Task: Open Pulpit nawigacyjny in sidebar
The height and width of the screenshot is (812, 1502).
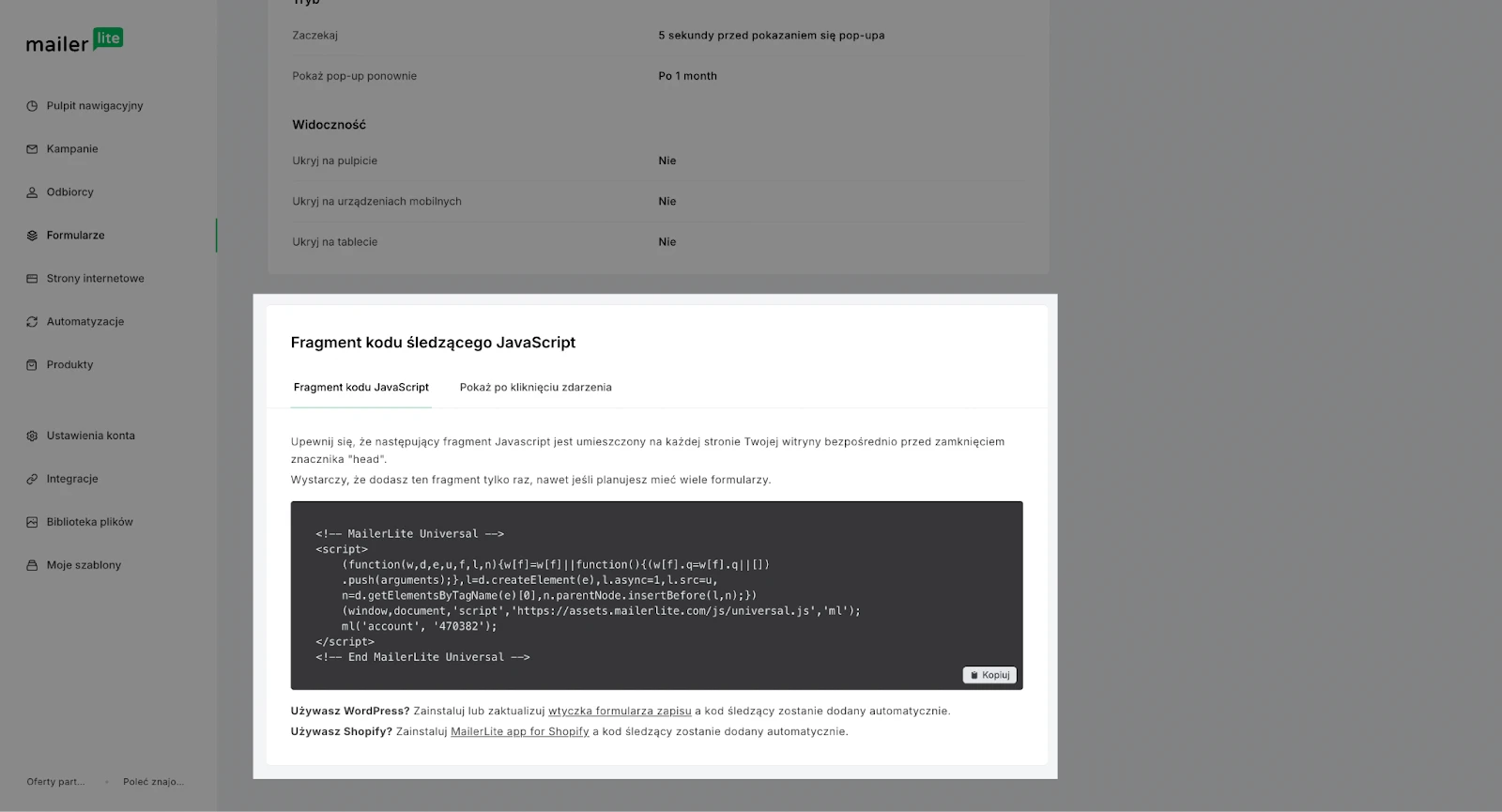Action: pos(95,106)
